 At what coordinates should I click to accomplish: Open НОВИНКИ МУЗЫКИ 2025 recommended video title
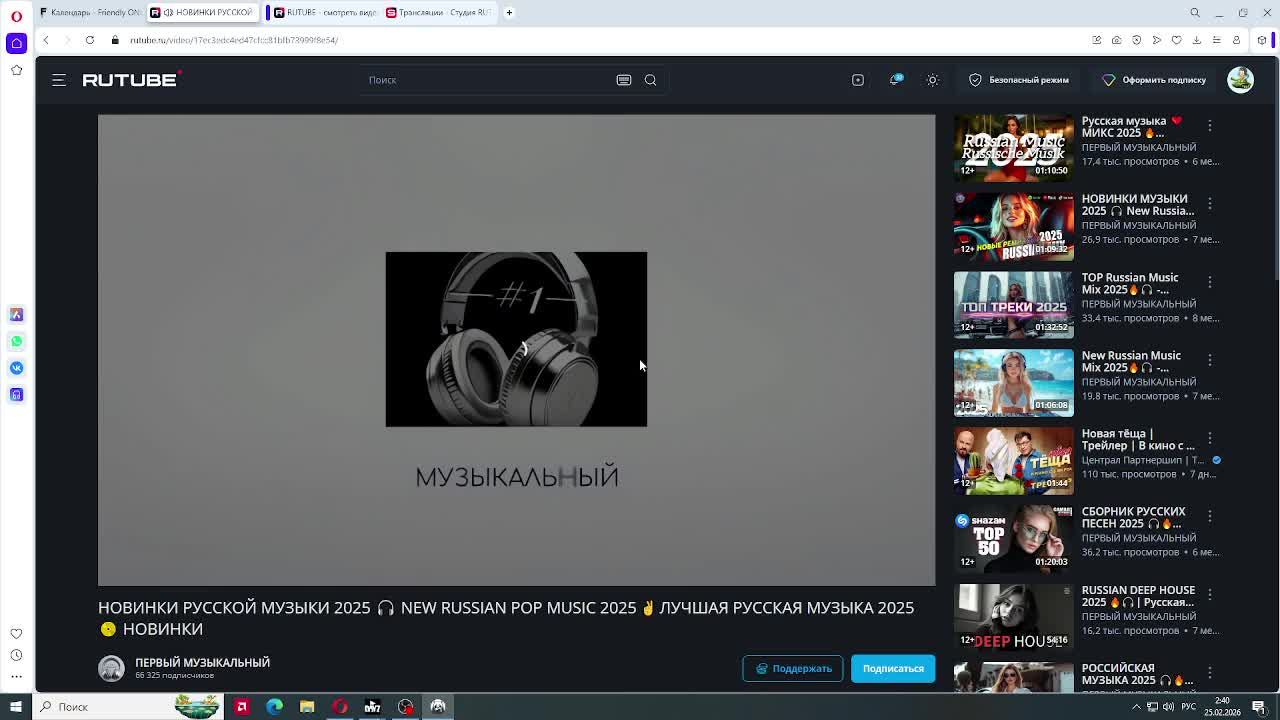[1138, 205]
